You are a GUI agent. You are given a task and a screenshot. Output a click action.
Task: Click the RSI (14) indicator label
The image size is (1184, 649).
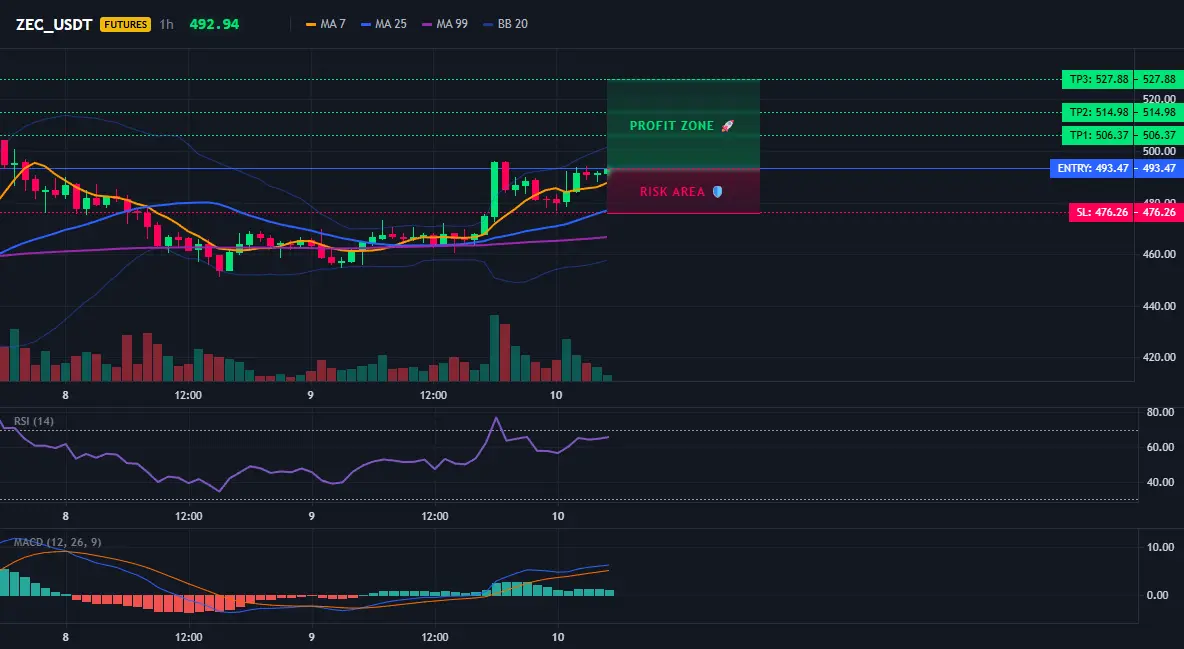pos(34,421)
